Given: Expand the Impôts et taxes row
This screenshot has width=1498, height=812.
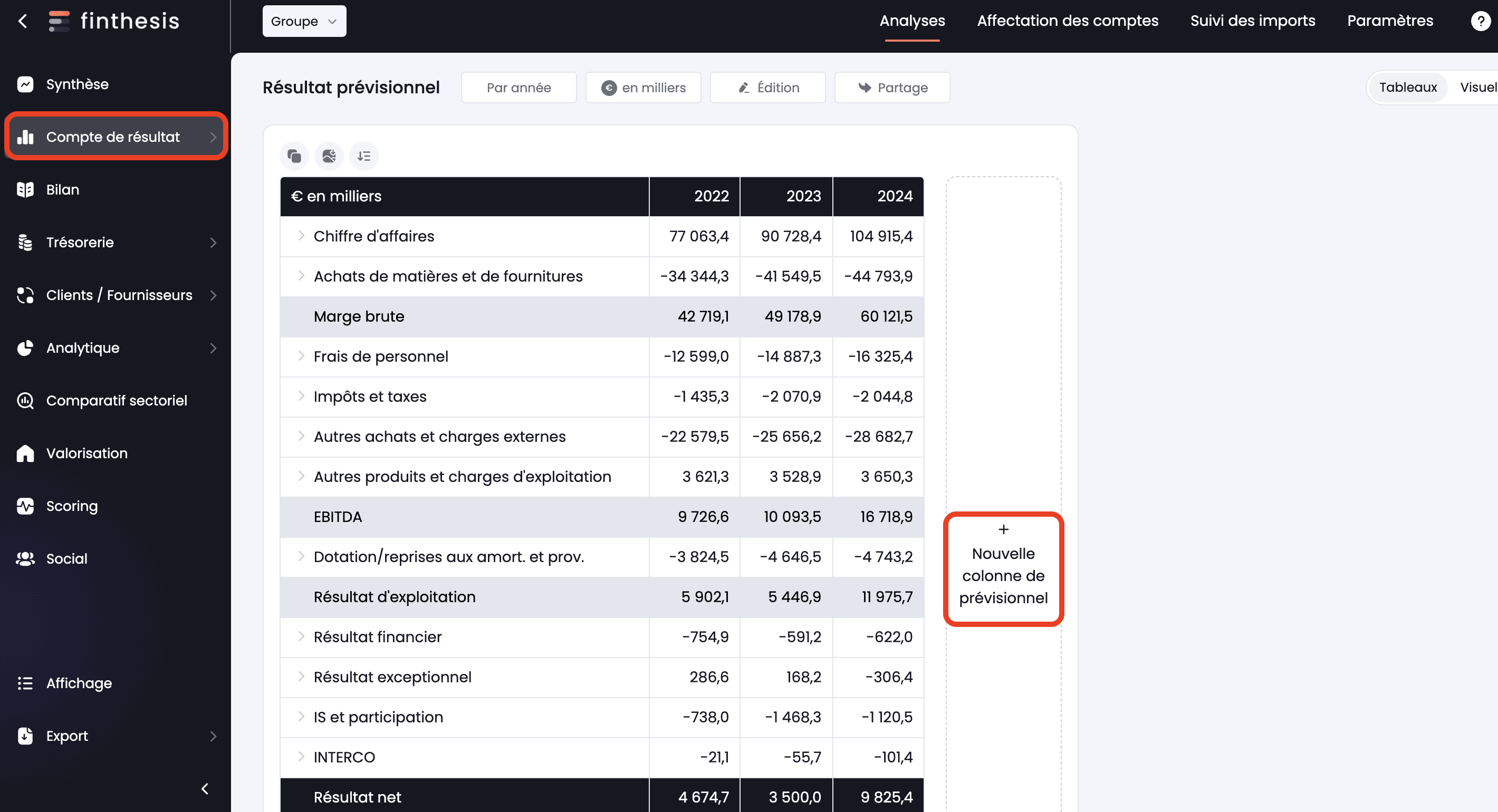Looking at the screenshot, I should (x=301, y=397).
